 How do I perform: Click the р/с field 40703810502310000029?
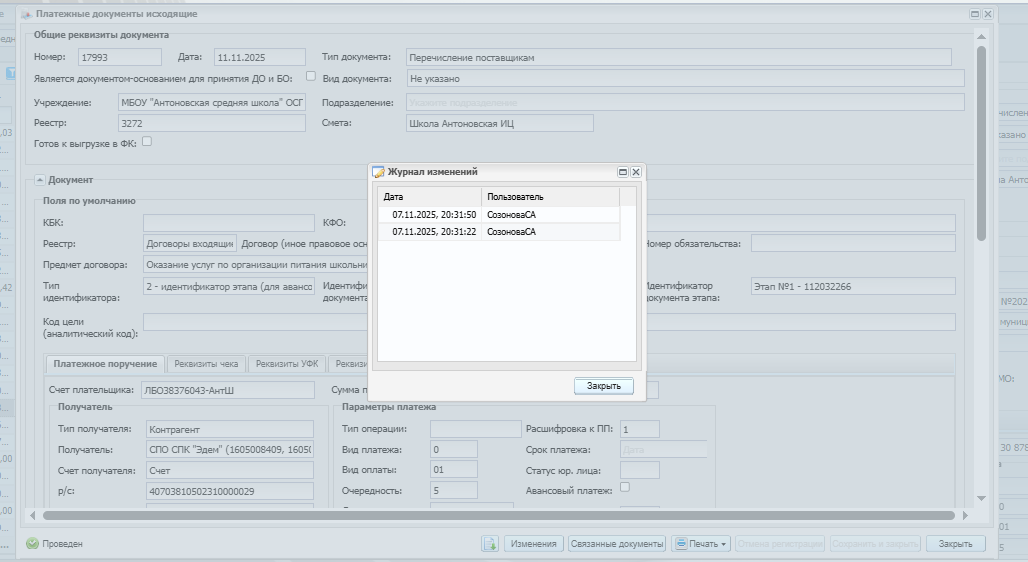click(229, 491)
